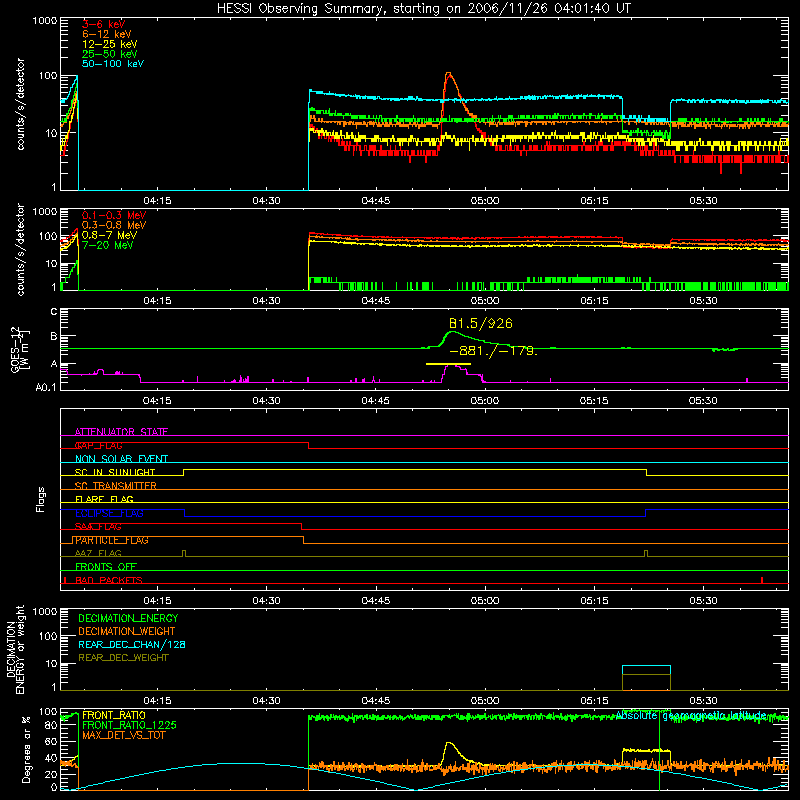Click the "GOES-12 [W m-2]" axis label
The width and height of the screenshot is (800, 800).
click(x=20, y=349)
